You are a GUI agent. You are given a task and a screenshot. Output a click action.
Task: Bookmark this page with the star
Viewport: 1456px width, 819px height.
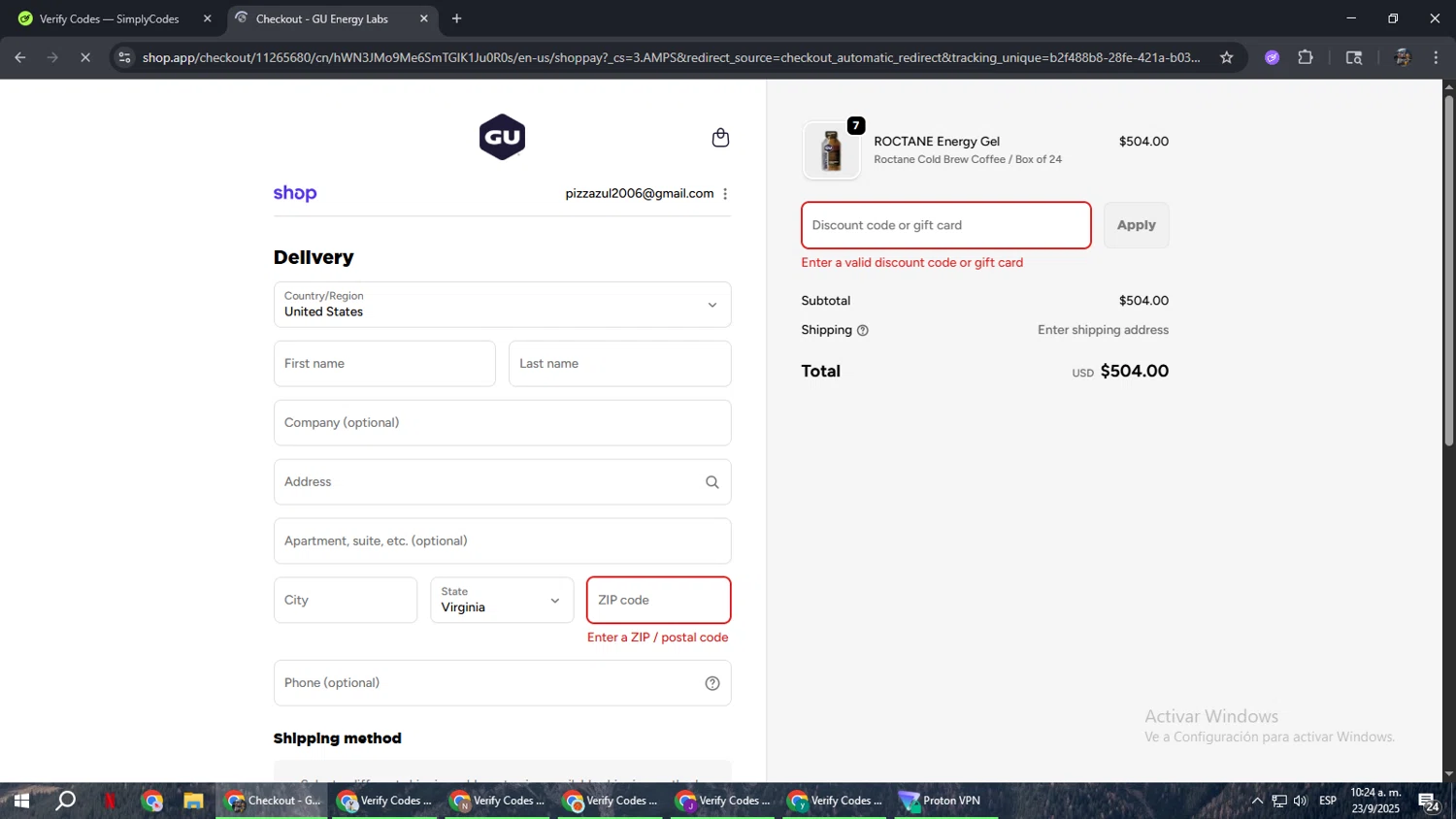1227,58
